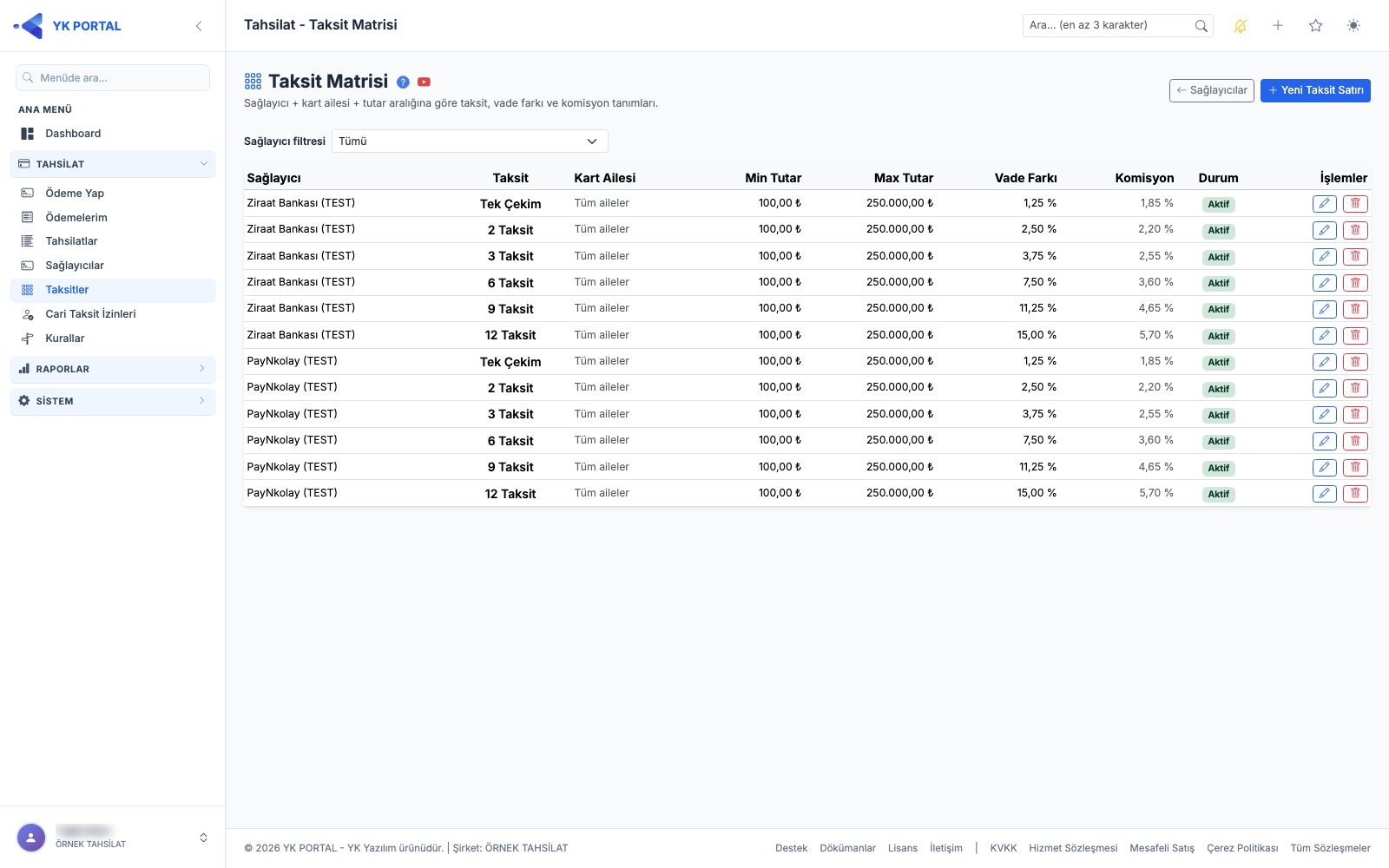Open the blue help question-mark icon
The image size is (1389, 868).
(x=403, y=82)
